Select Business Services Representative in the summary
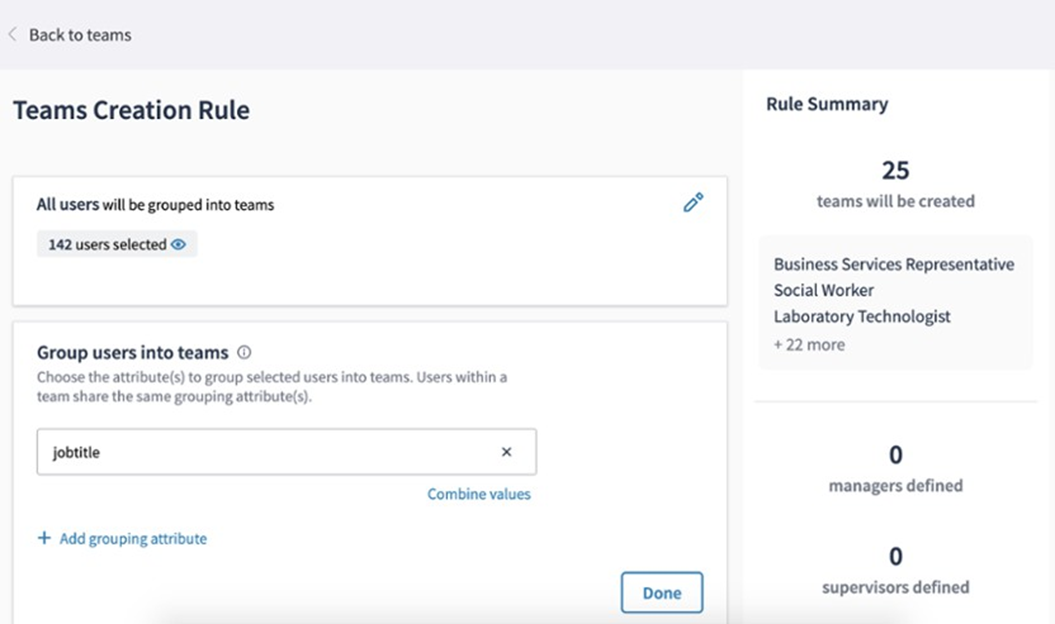This screenshot has width=1055, height=624. click(894, 265)
